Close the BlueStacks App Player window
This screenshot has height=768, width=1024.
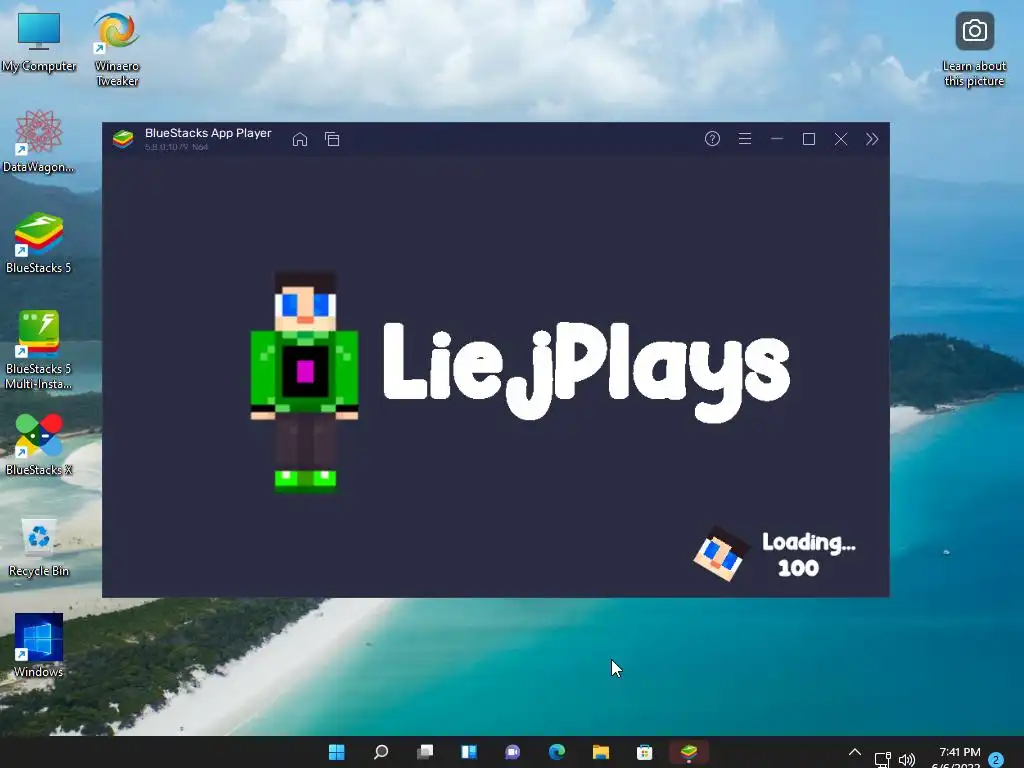(840, 138)
